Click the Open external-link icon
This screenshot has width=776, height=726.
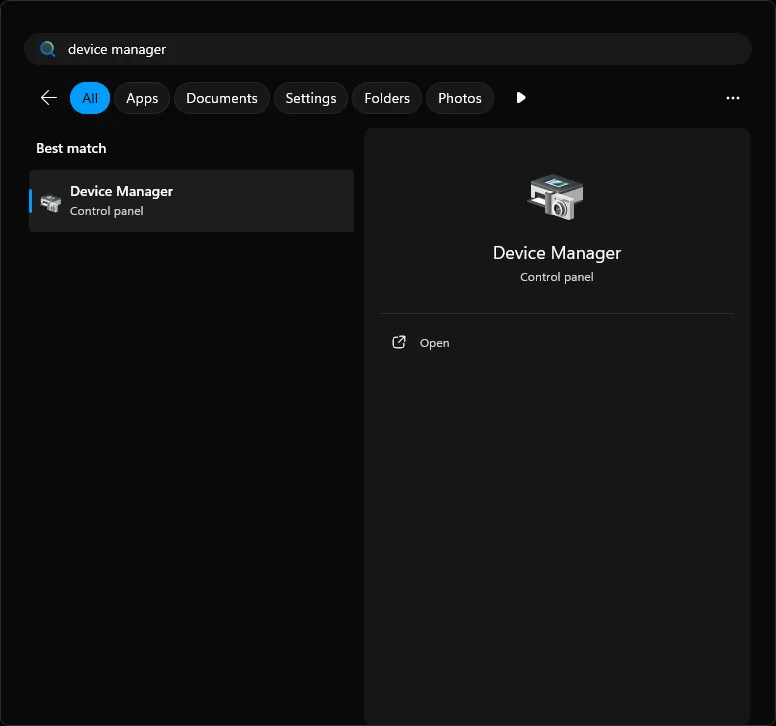click(399, 342)
